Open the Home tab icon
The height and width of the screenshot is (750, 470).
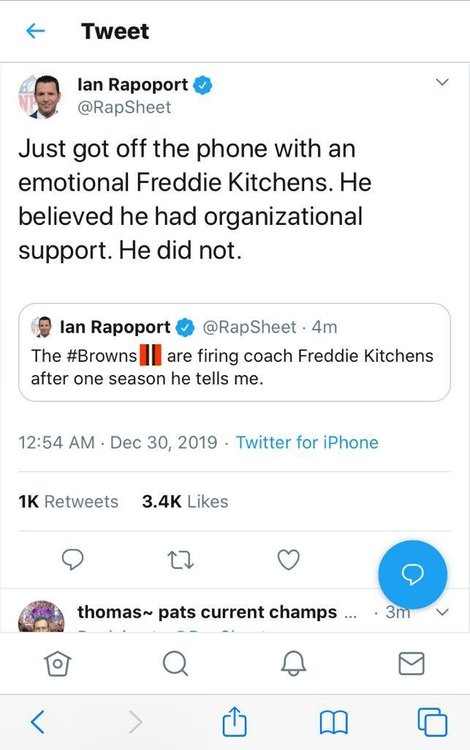(58, 663)
